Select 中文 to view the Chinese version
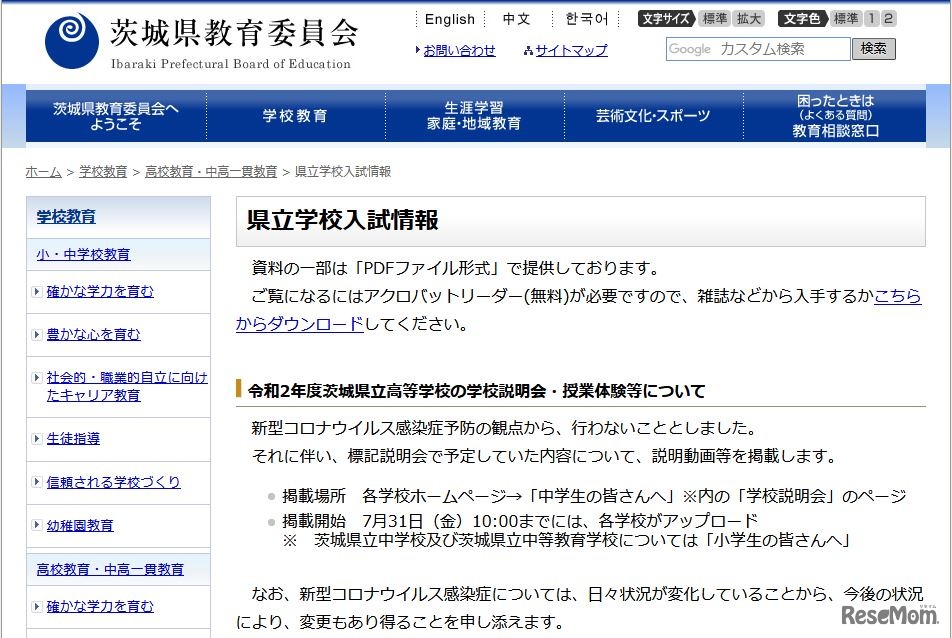The height and width of the screenshot is (638, 952). (x=516, y=19)
